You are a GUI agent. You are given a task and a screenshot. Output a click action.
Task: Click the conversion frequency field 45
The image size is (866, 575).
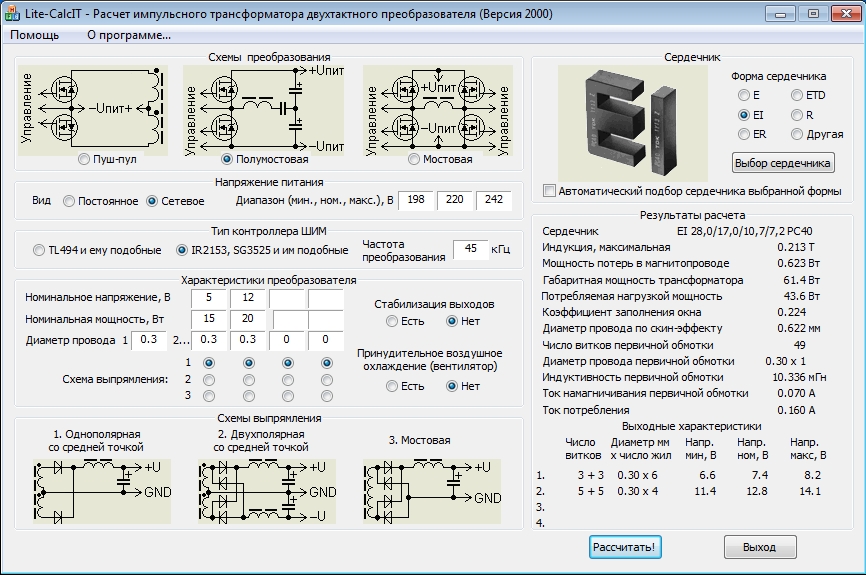471,249
